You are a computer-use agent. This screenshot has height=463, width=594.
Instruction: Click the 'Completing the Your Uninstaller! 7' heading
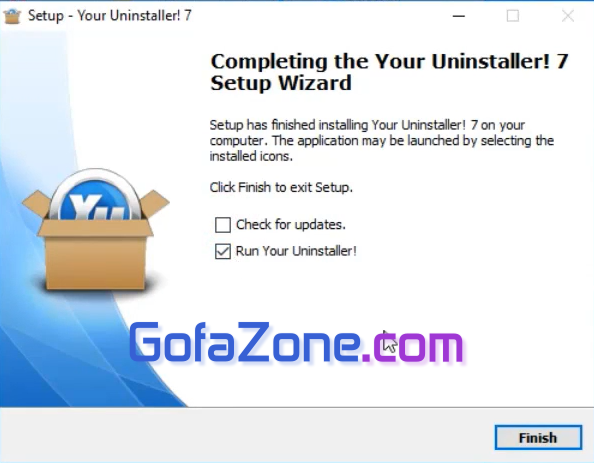point(389,61)
